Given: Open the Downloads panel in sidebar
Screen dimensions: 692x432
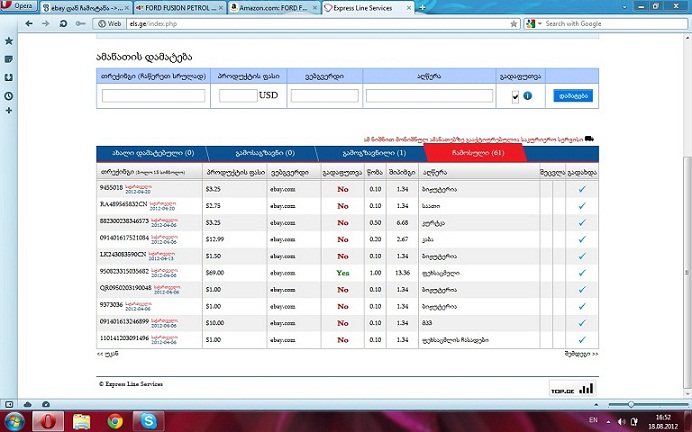Looking at the screenshot, I should (9, 78).
